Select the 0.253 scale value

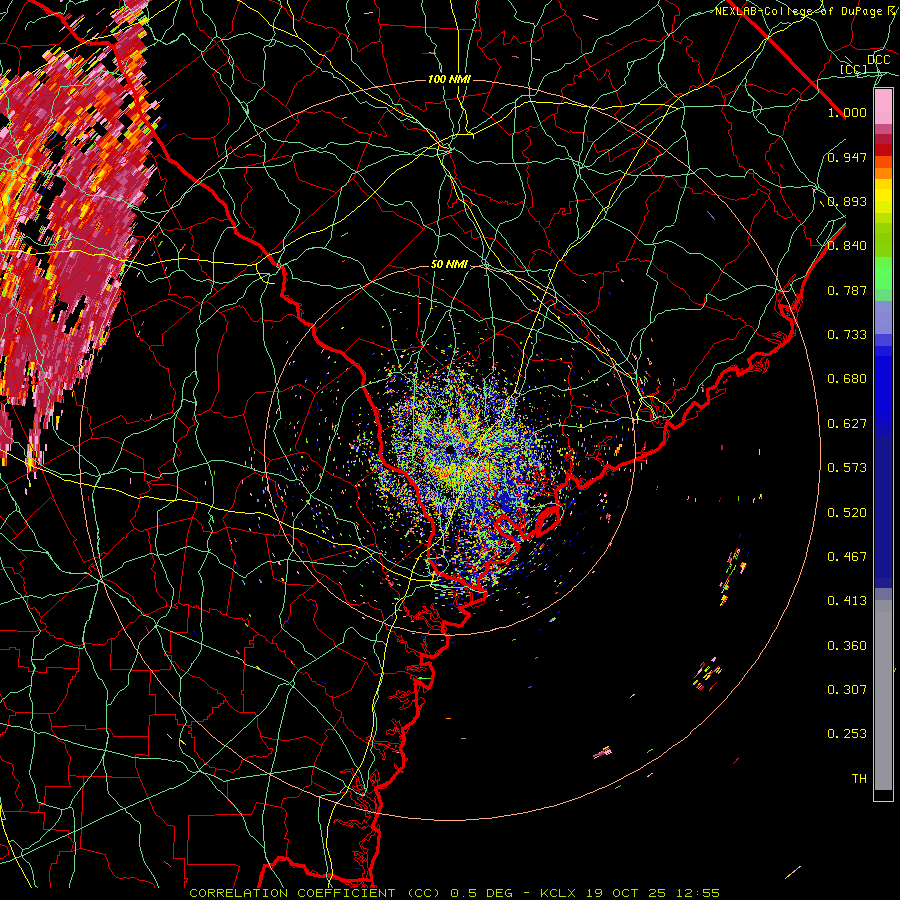coord(847,734)
